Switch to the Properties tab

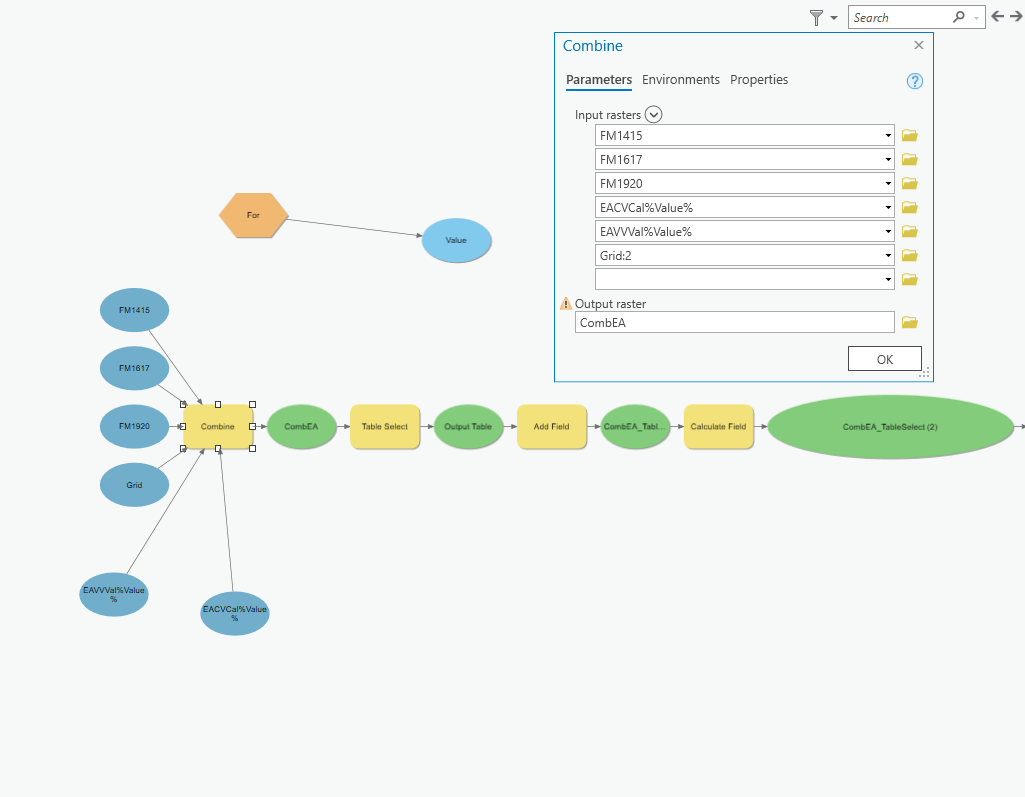(758, 79)
